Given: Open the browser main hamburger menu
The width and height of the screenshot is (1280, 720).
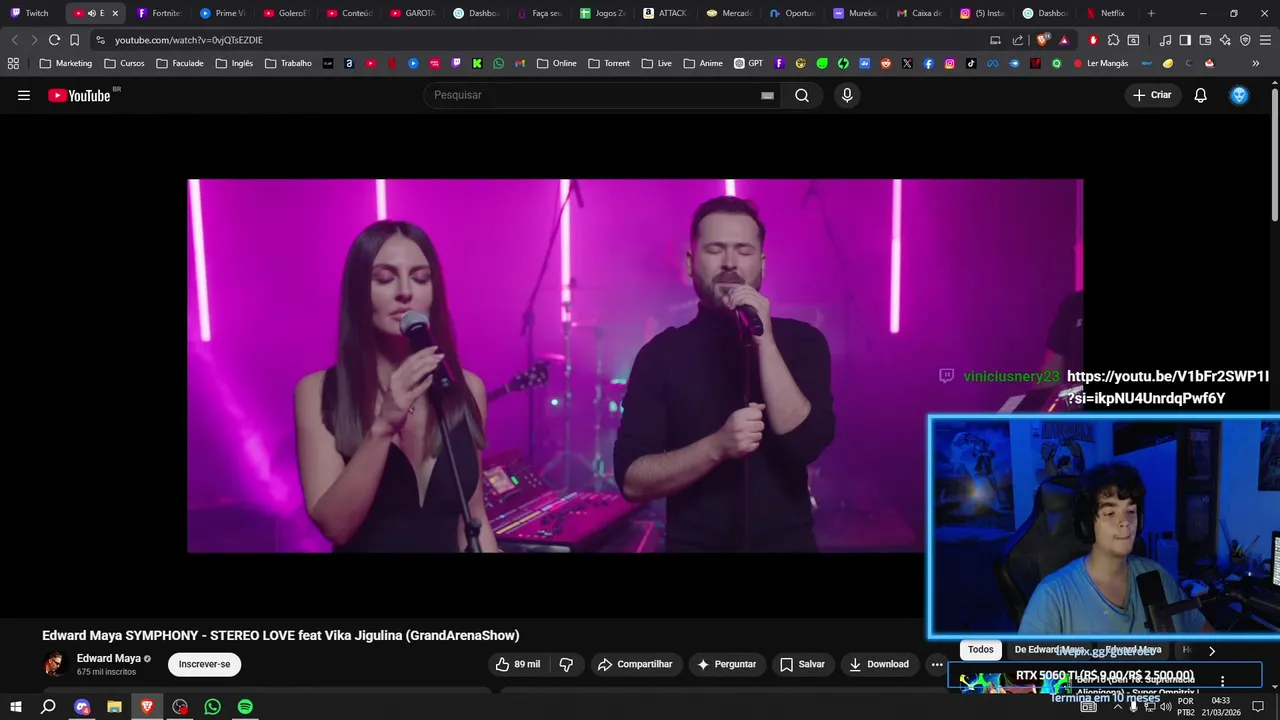Looking at the screenshot, I should (1266, 40).
